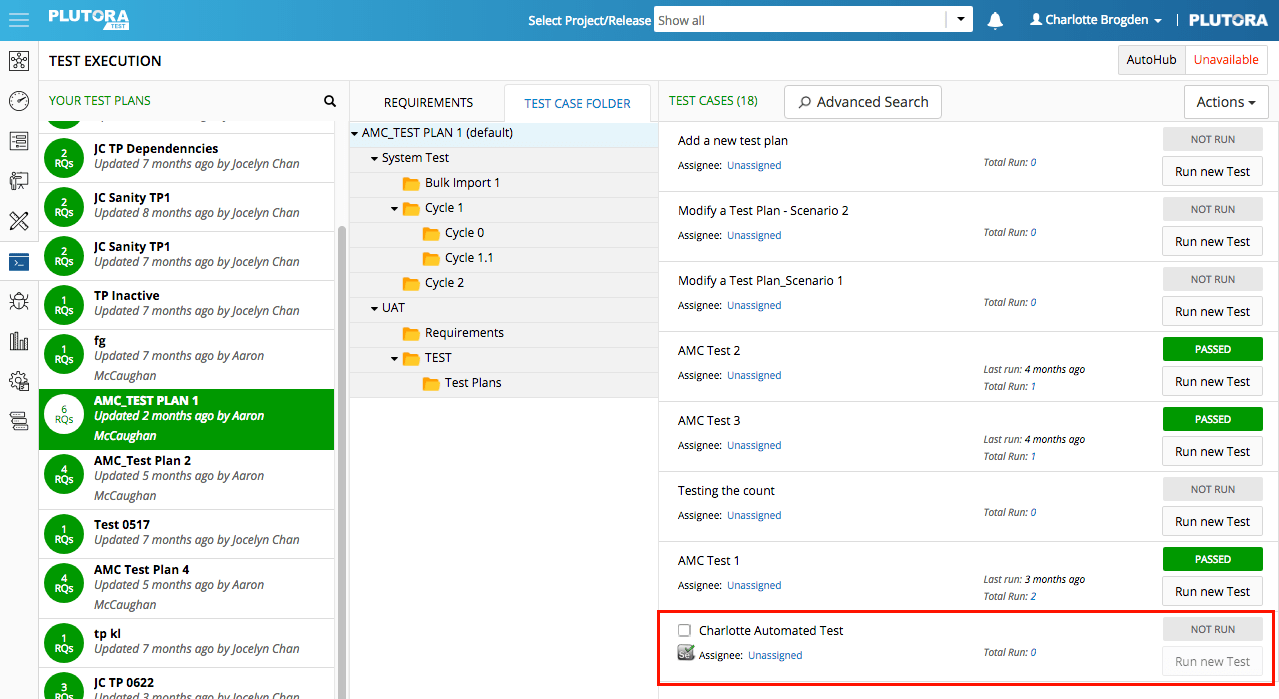
Task: Click Unassigned link for AMC Test 1
Action: (754, 585)
